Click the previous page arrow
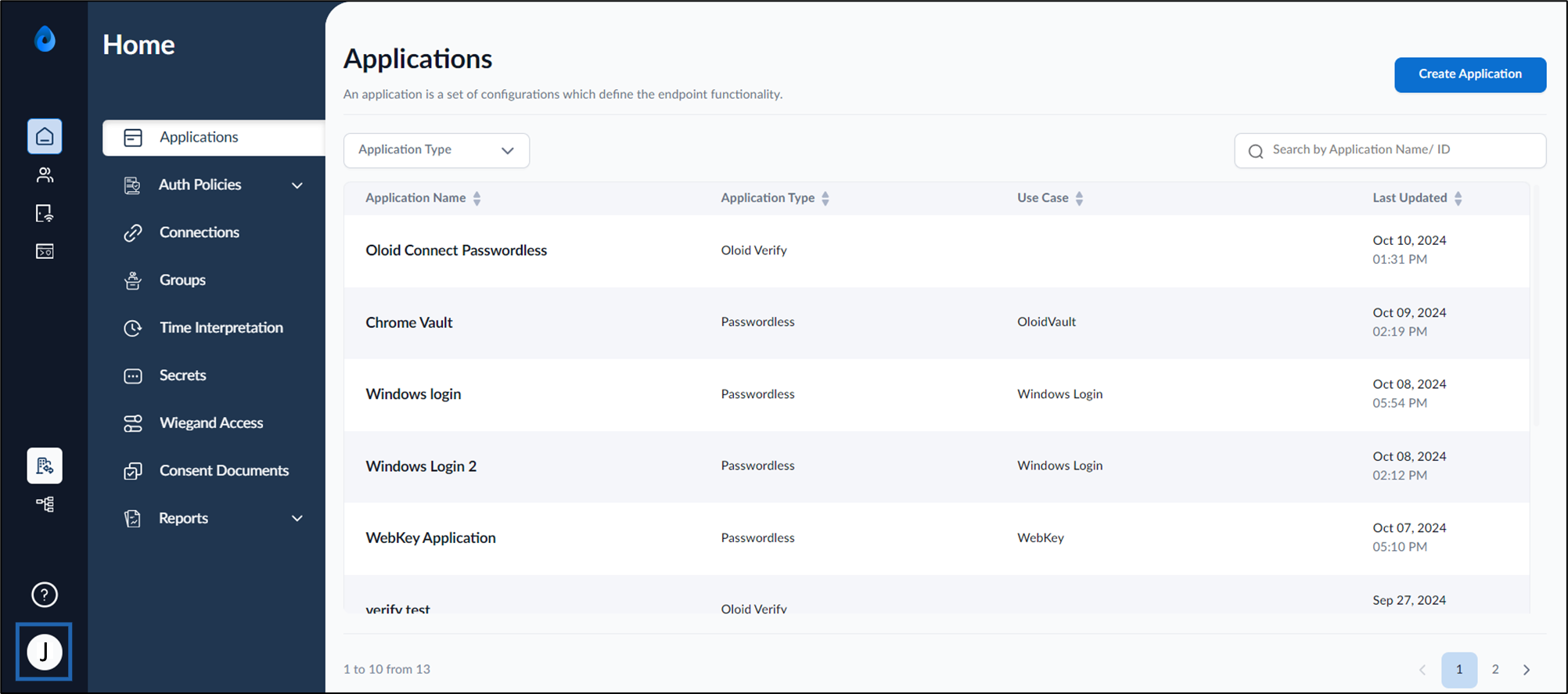Image resolution: width=1568 pixels, height=694 pixels. coord(1422,670)
